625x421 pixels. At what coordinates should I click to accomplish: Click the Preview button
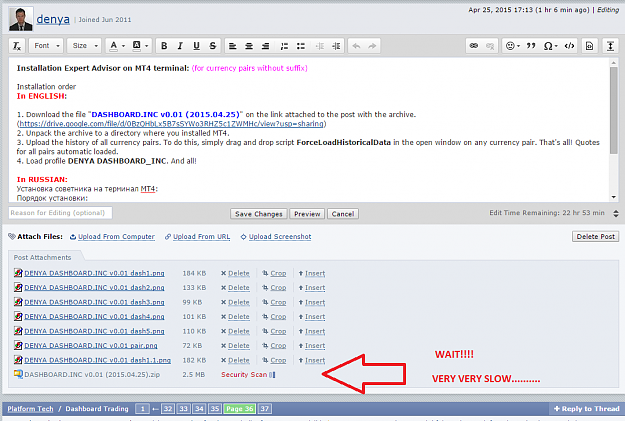coord(307,214)
